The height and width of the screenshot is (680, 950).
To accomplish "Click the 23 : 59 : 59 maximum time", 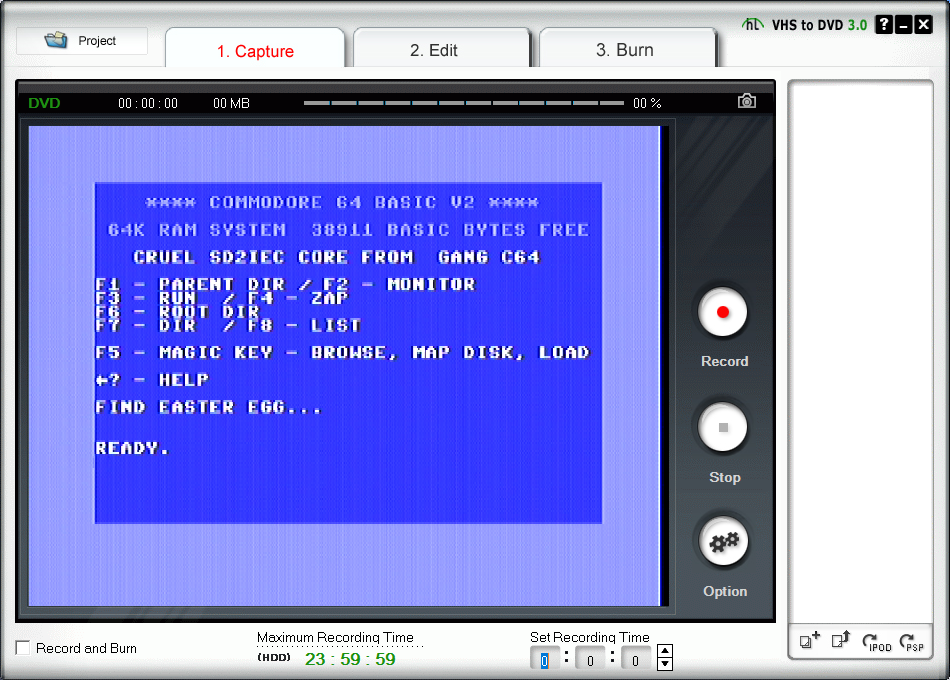I will [350, 659].
